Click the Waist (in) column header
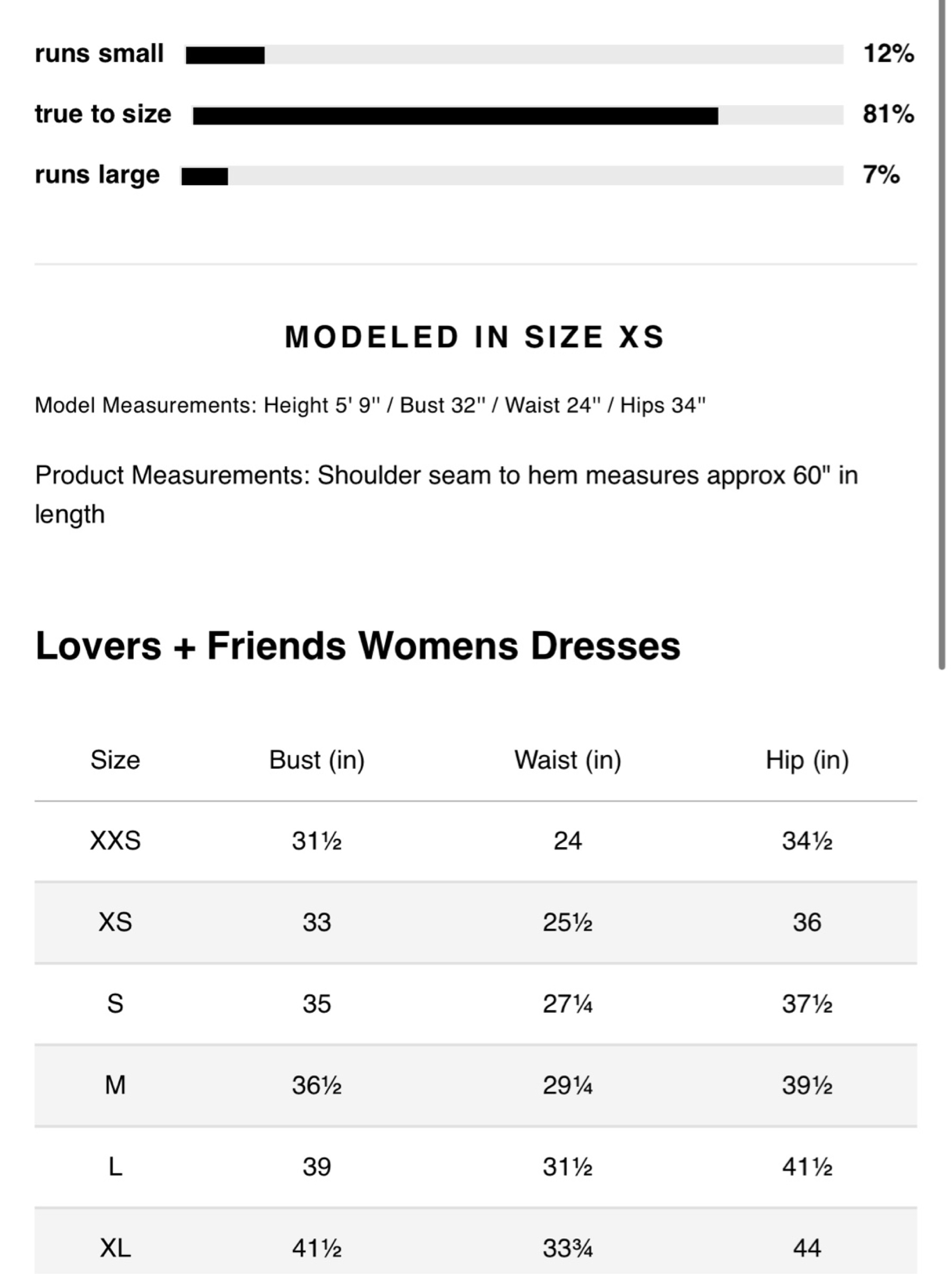952x1274 pixels. (x=568, y=760)
